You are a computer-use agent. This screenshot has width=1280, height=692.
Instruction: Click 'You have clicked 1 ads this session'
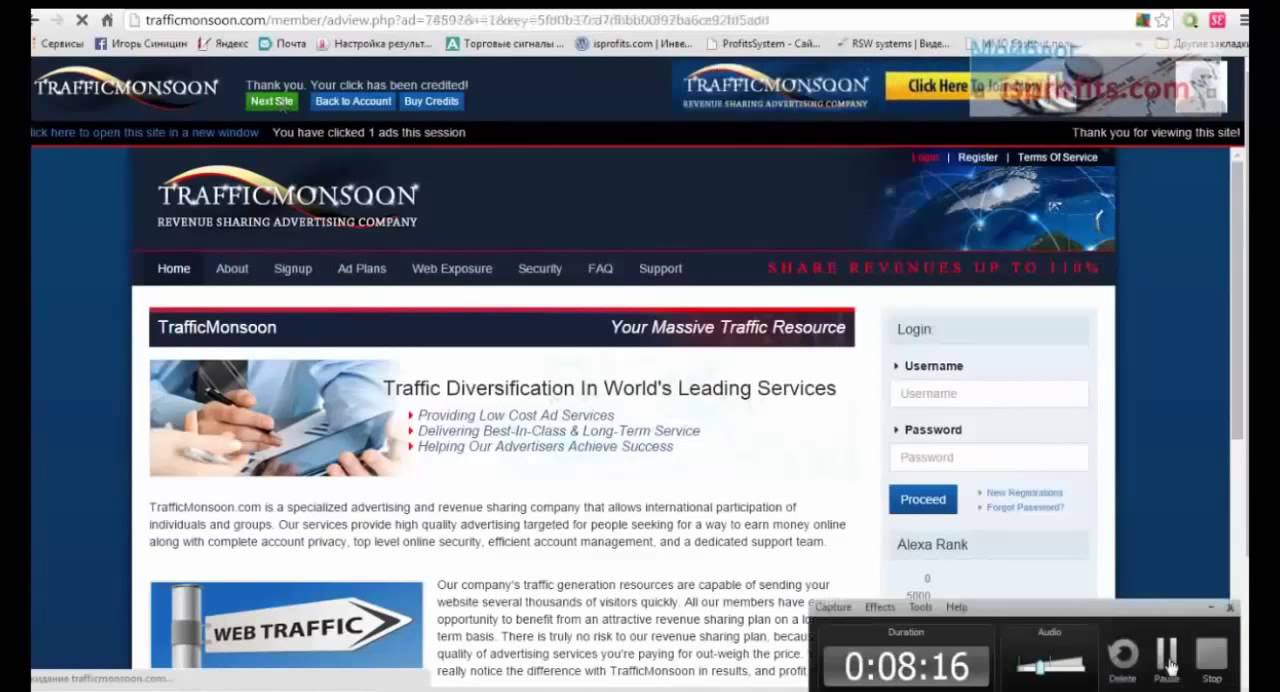[369, 132]
